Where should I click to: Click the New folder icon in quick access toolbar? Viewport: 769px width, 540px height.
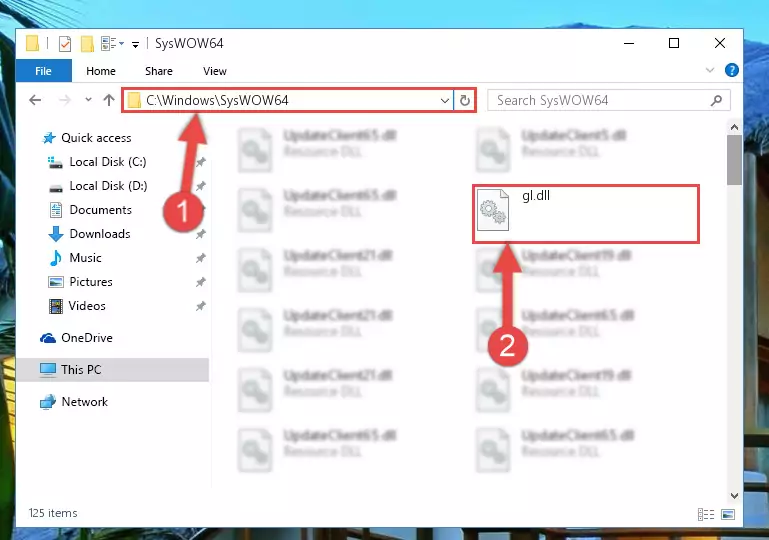click(x=87, y=44)
